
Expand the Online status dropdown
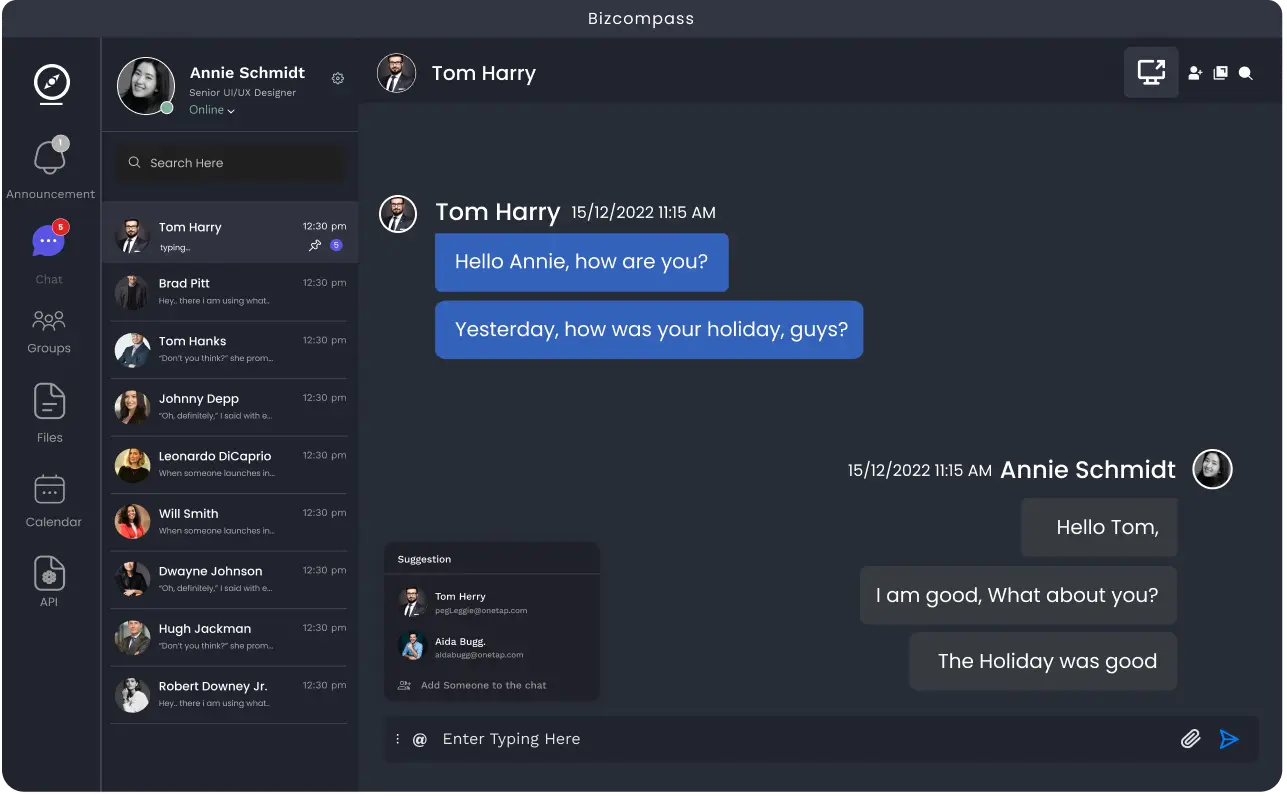pos(212,110)
